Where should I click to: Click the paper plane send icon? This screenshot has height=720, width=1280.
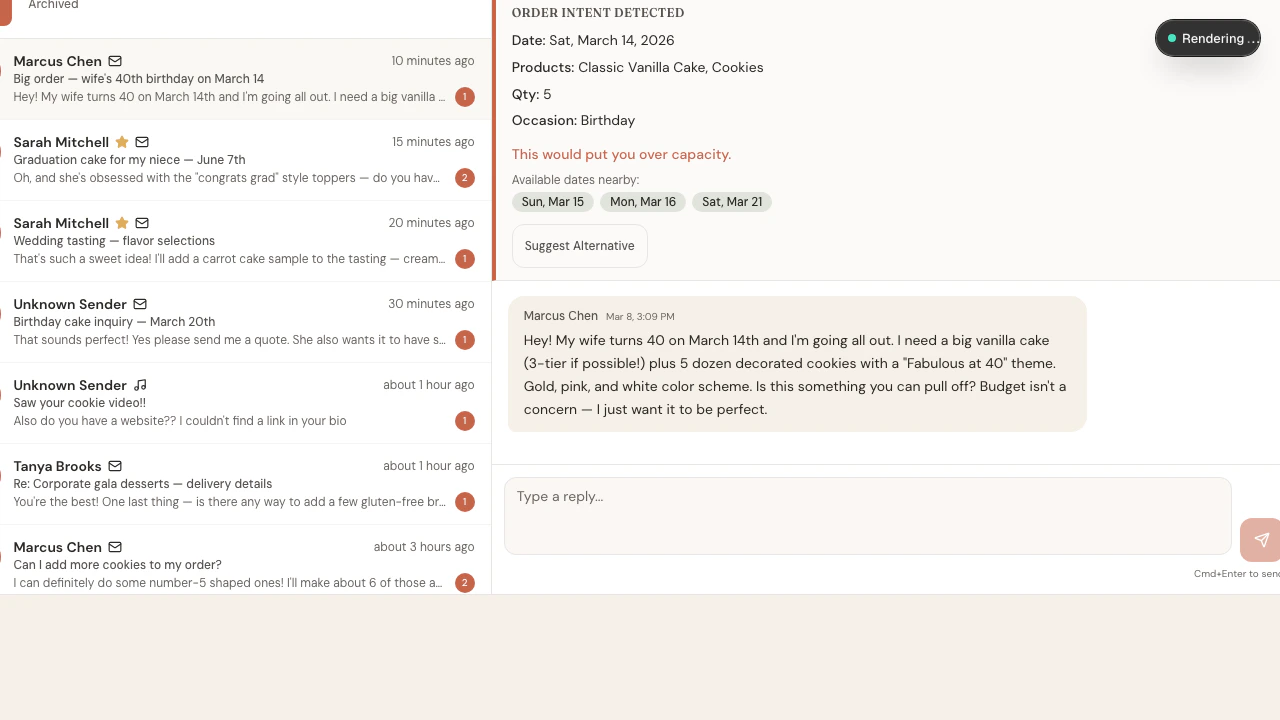1259,540
